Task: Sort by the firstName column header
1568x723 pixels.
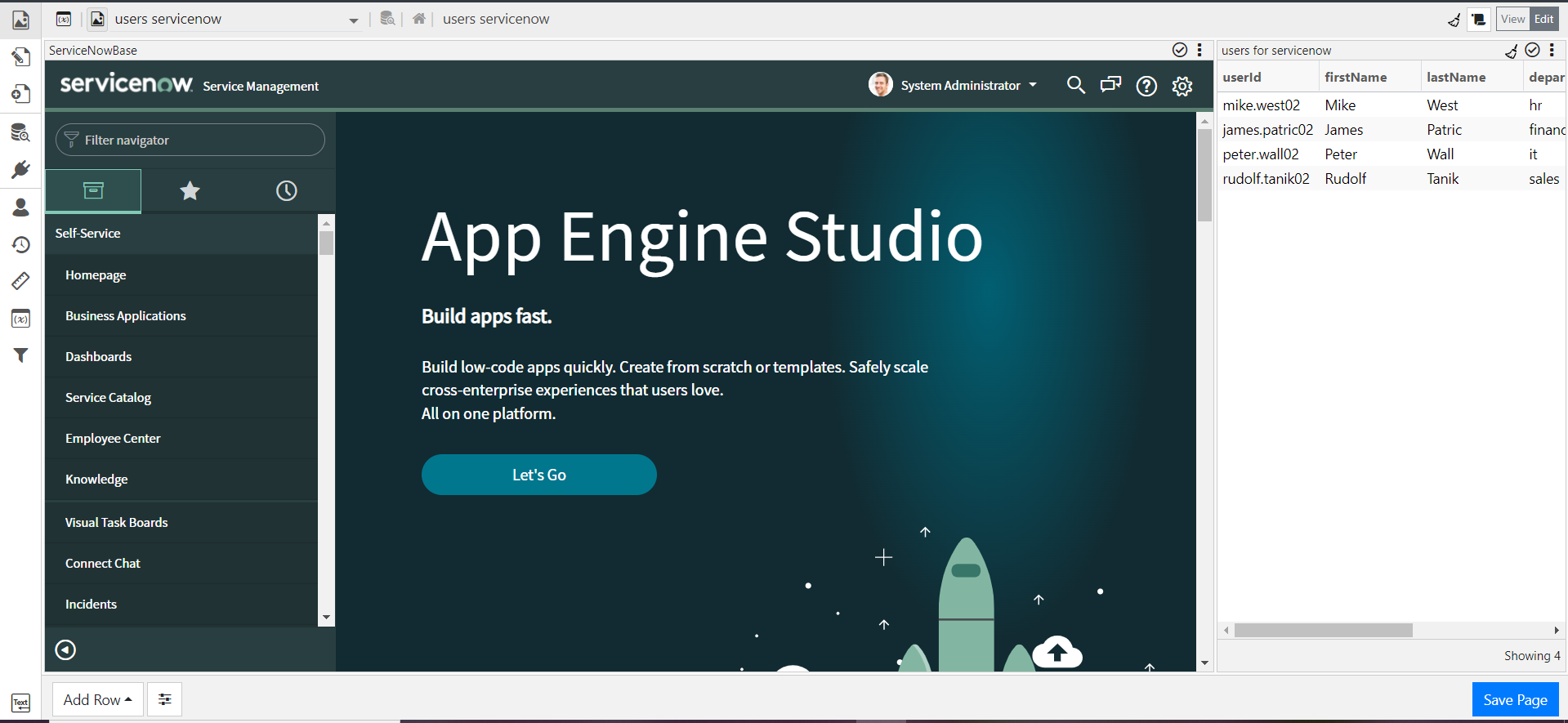Action: [1369, 78]
